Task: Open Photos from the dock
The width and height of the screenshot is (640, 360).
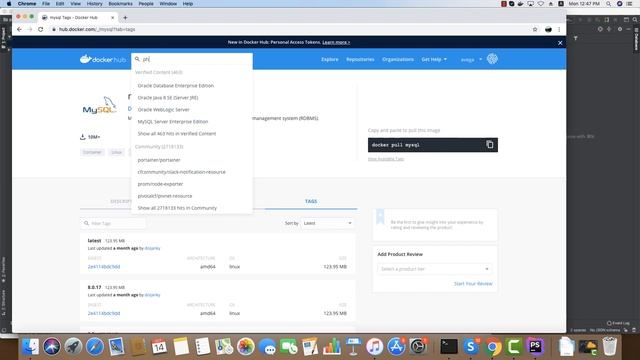Action: [x=245, y=347]
